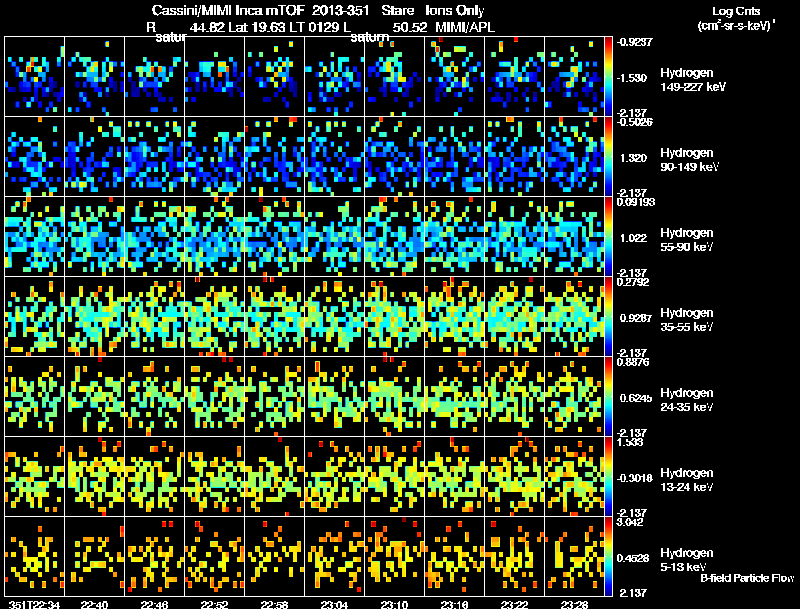Click the color scale bar for 35-55 keV row
This screenshot has width=800, height=609.
click(608, 317)
